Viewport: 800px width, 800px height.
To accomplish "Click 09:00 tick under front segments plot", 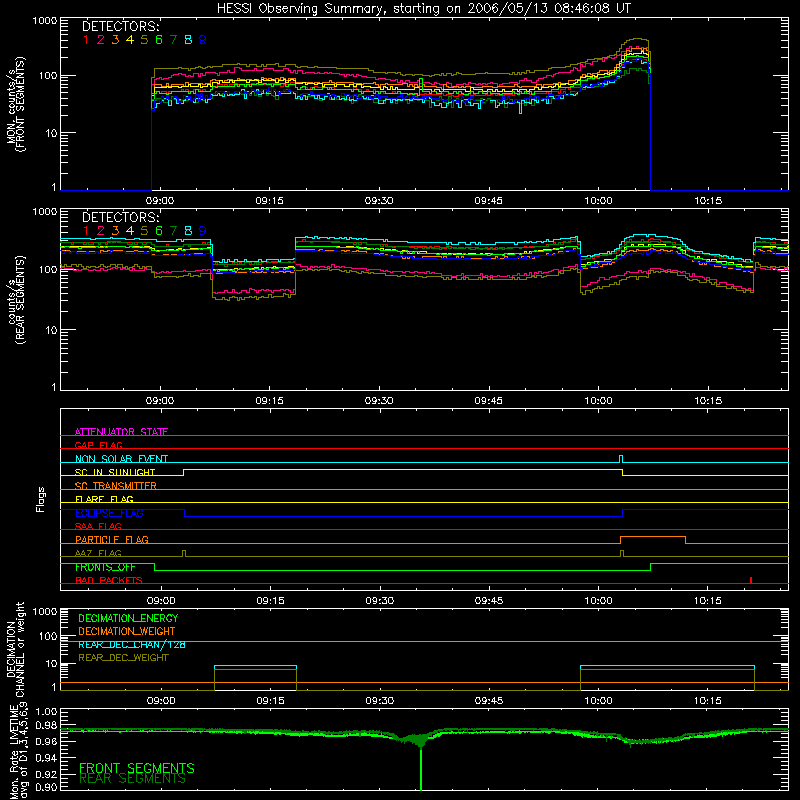I will [160, 201].
